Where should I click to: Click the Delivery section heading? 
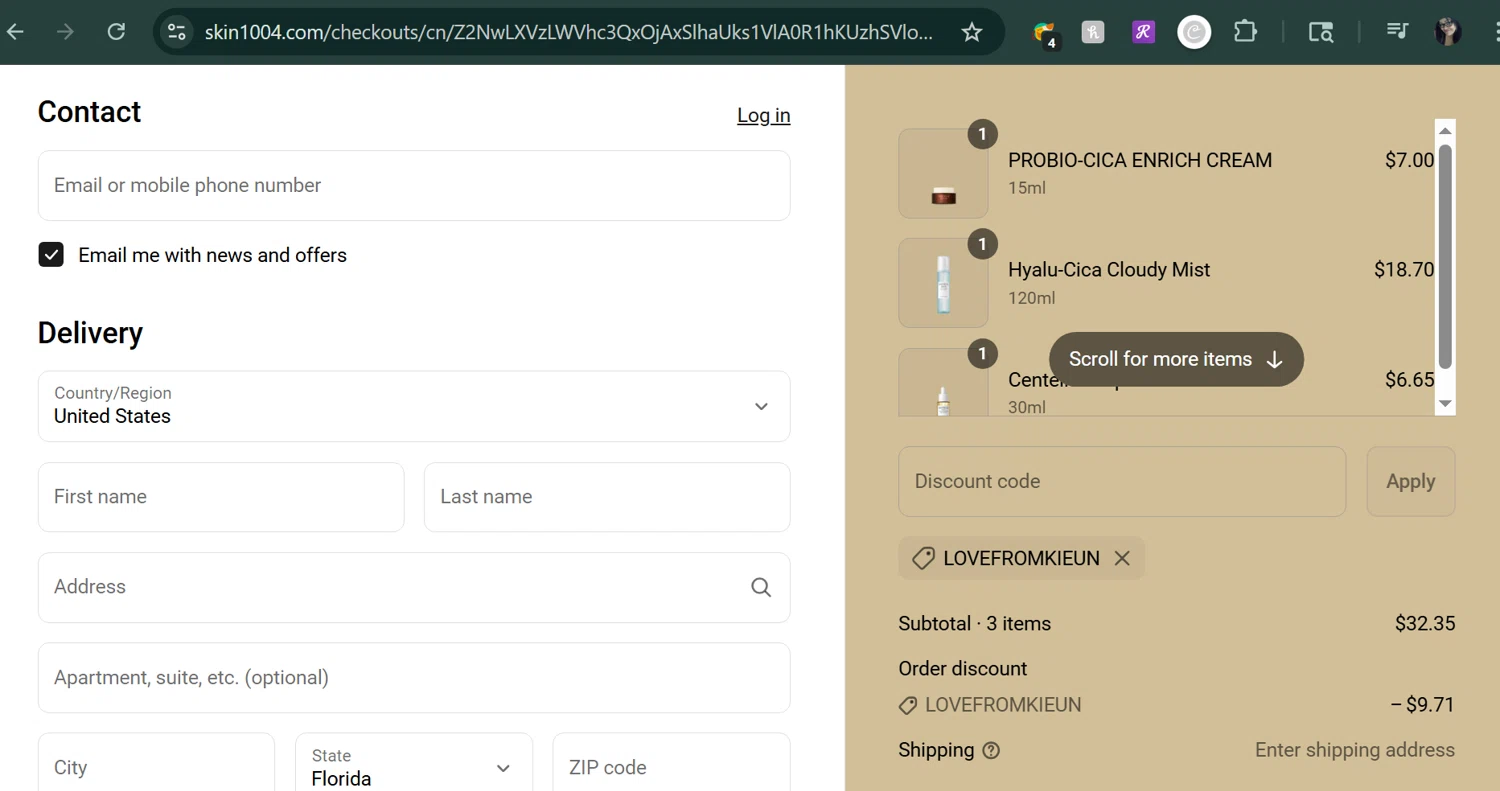[90, 333]
